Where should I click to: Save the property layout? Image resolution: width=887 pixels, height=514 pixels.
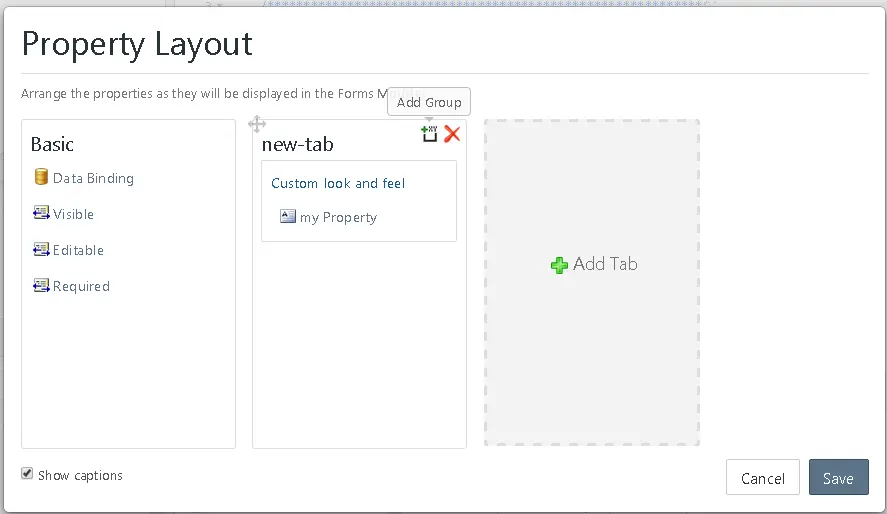838,477
